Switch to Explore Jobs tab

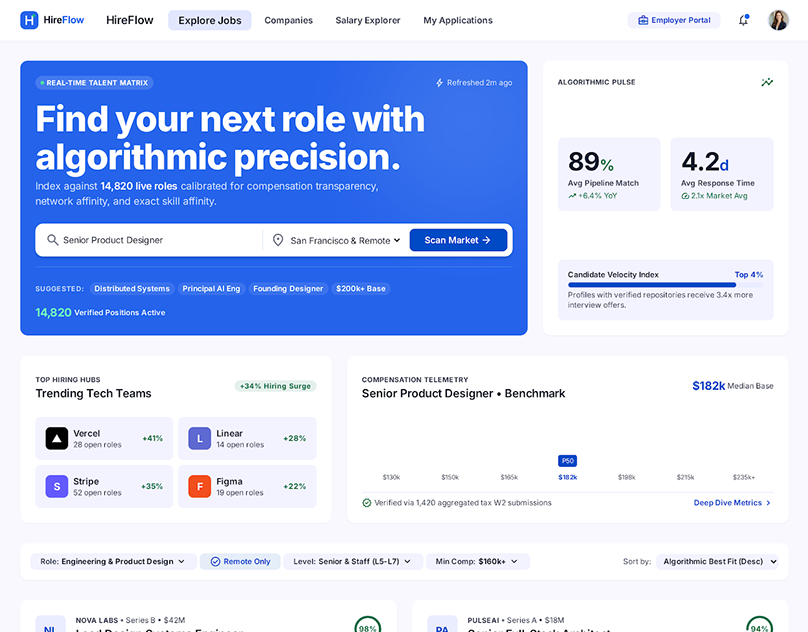(x=210, y=20)
